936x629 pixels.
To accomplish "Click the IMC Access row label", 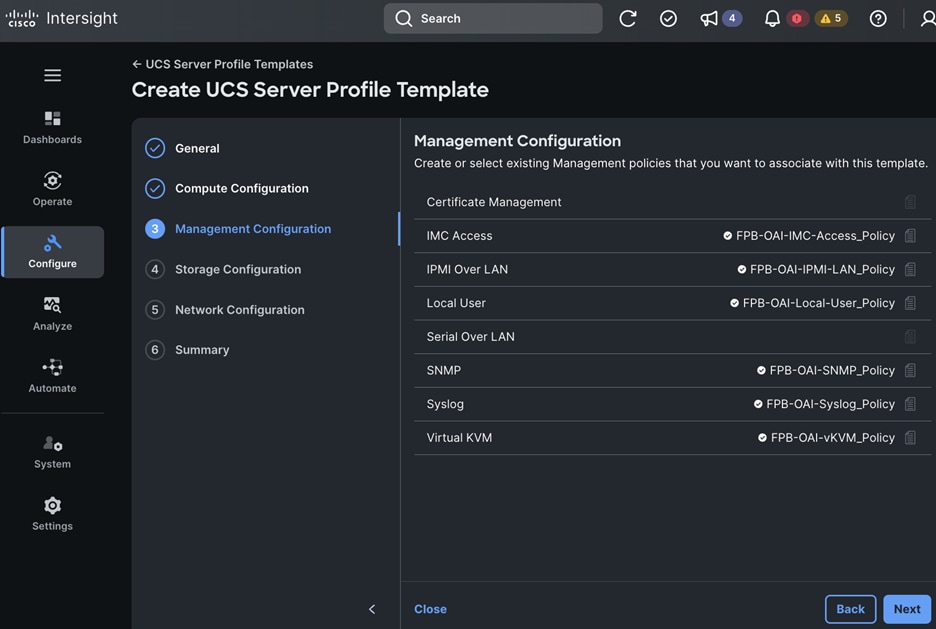I will [x=459, y=236].
